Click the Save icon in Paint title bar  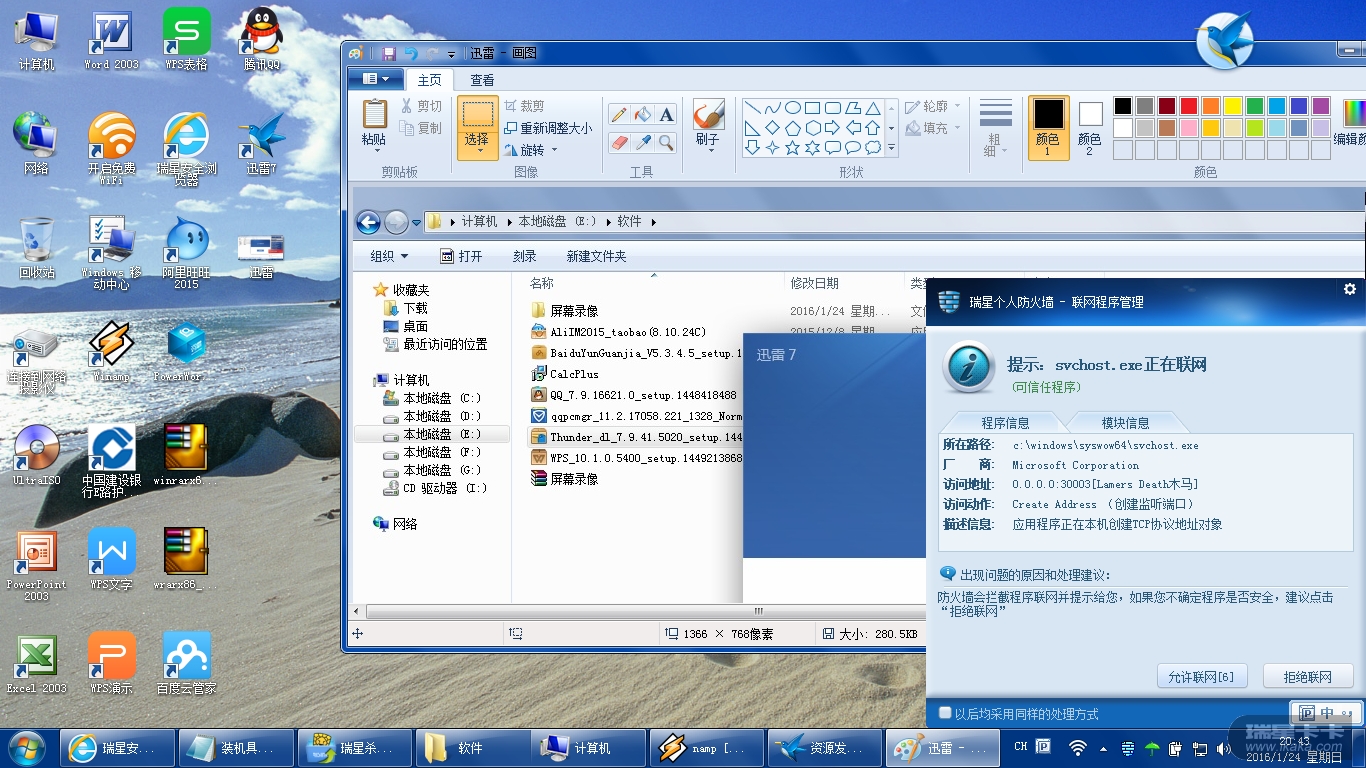pos(389,54)
